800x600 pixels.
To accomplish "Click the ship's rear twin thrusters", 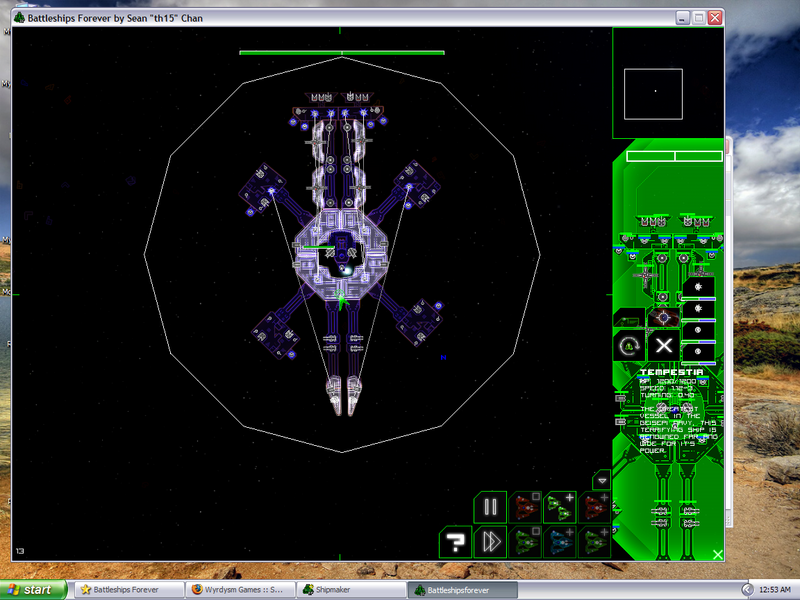I will 344,395.
